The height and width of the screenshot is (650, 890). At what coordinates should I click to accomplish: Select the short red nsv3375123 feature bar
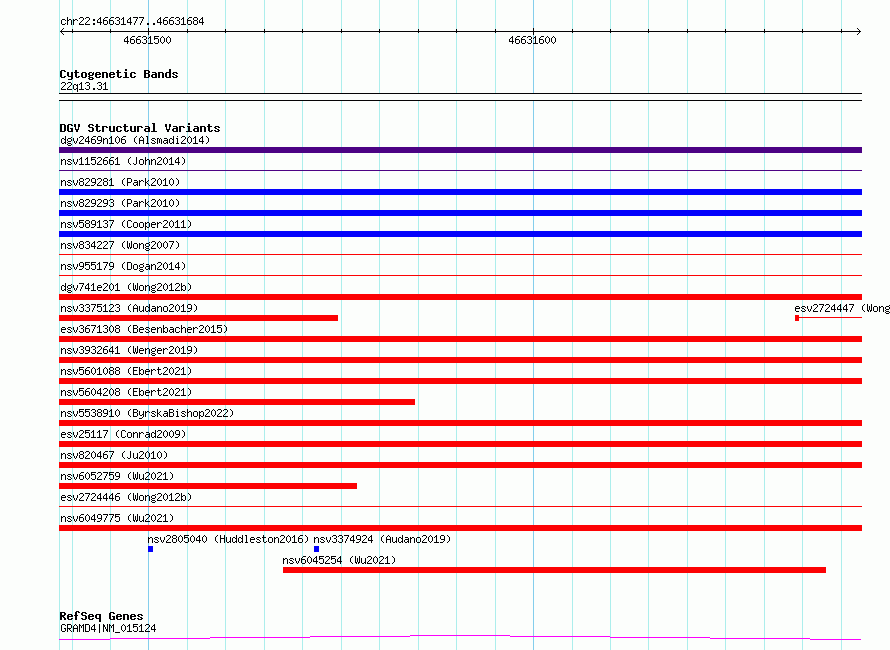[199, 318]
